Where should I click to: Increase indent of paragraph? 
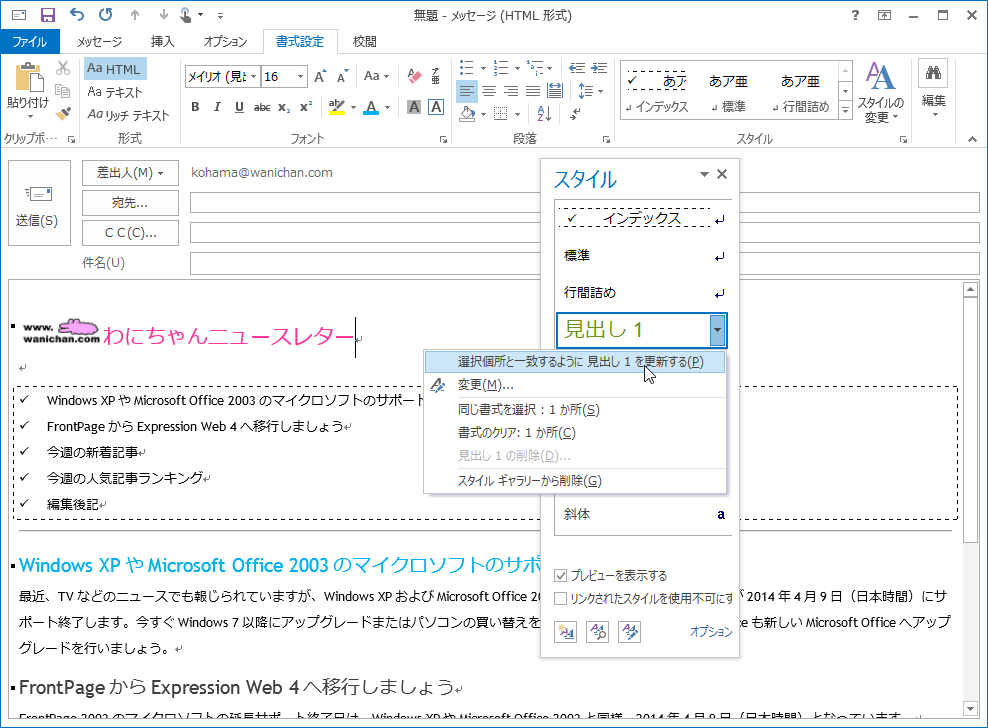click(599, 68)
